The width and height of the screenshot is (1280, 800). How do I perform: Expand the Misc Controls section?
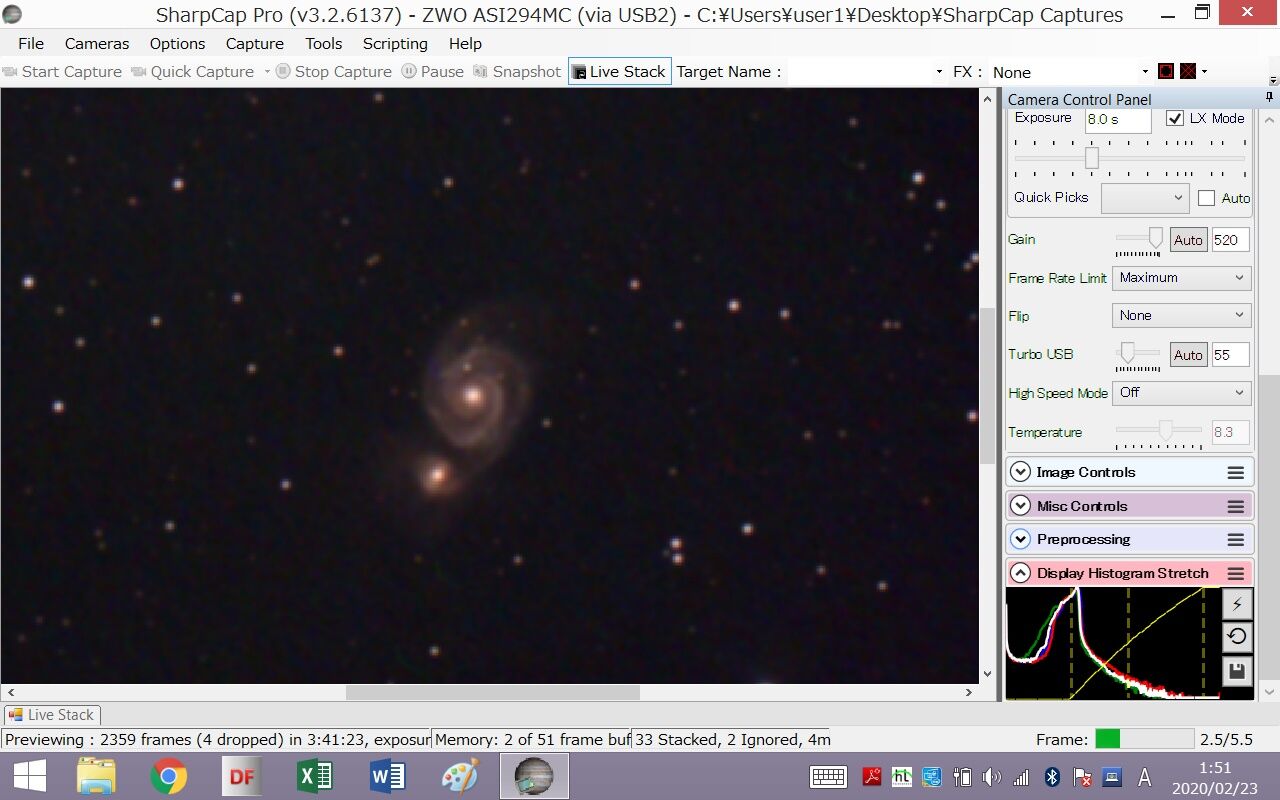pos(1020,506)
